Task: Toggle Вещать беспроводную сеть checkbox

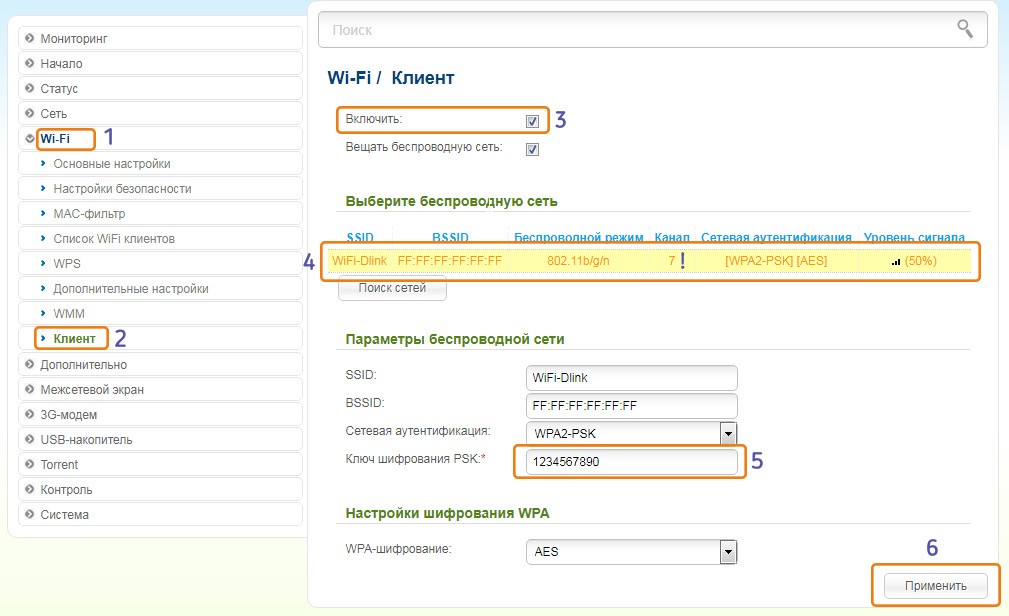Action: (532, 149)
